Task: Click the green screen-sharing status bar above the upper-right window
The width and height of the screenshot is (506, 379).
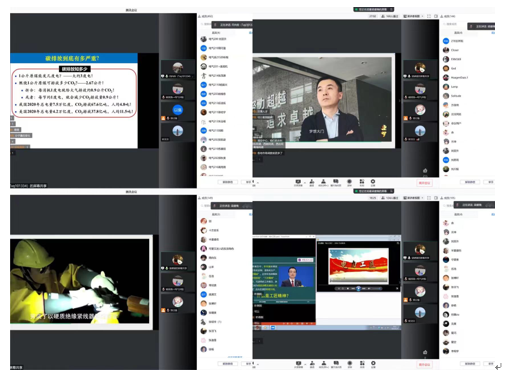Action: (373, 9)
